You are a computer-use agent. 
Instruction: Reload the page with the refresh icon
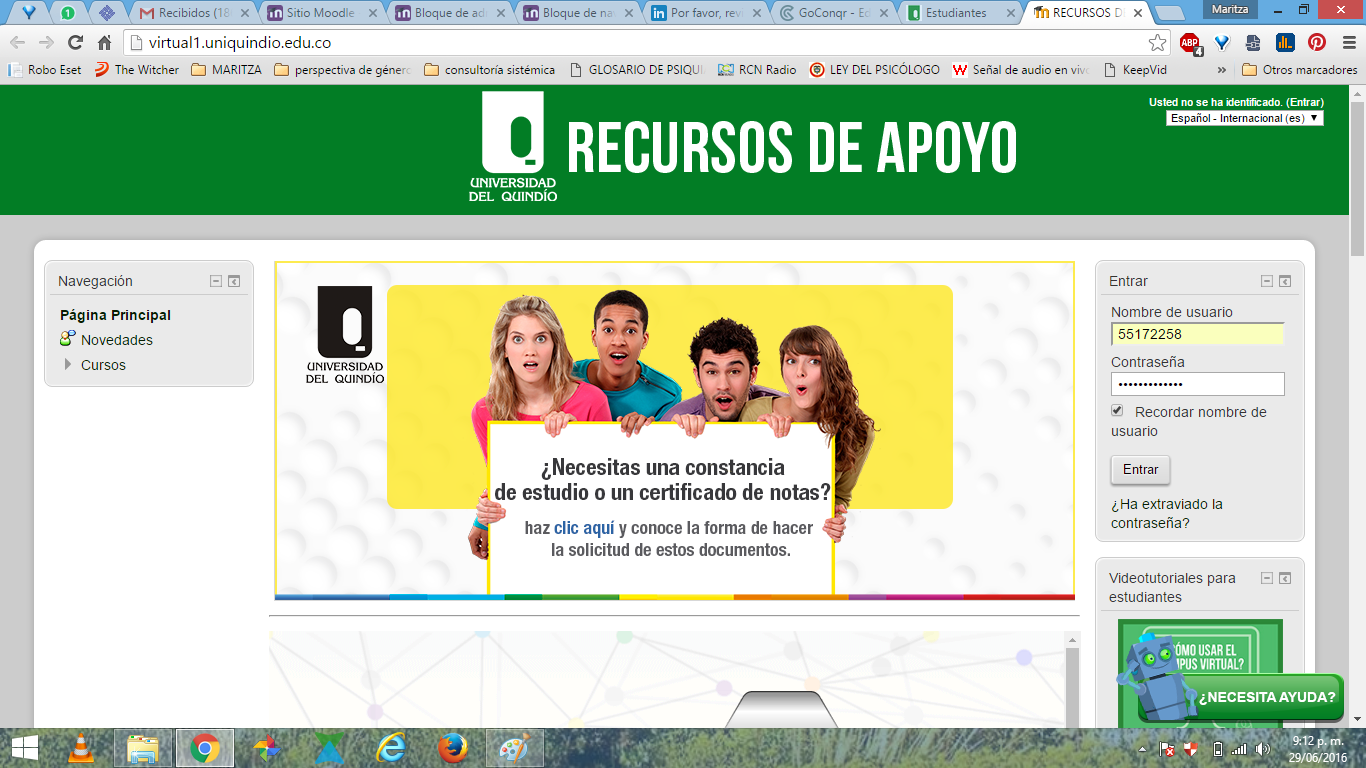point(75,43)
